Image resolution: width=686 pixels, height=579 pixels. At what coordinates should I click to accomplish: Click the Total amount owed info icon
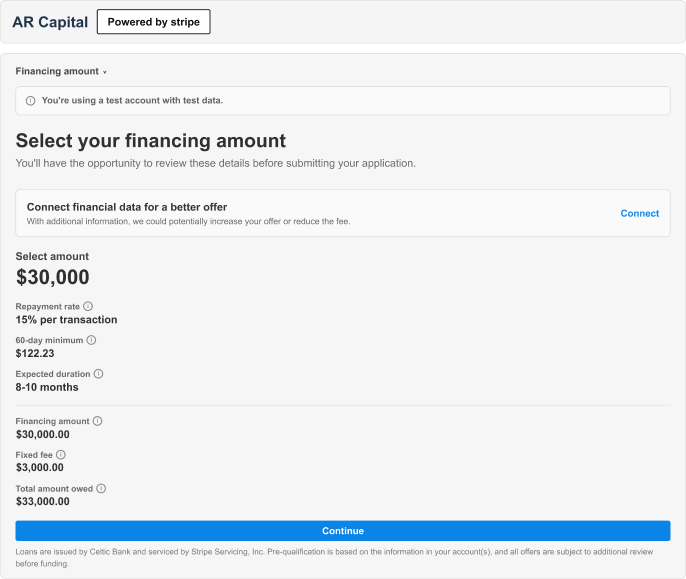tap(101, 488)
